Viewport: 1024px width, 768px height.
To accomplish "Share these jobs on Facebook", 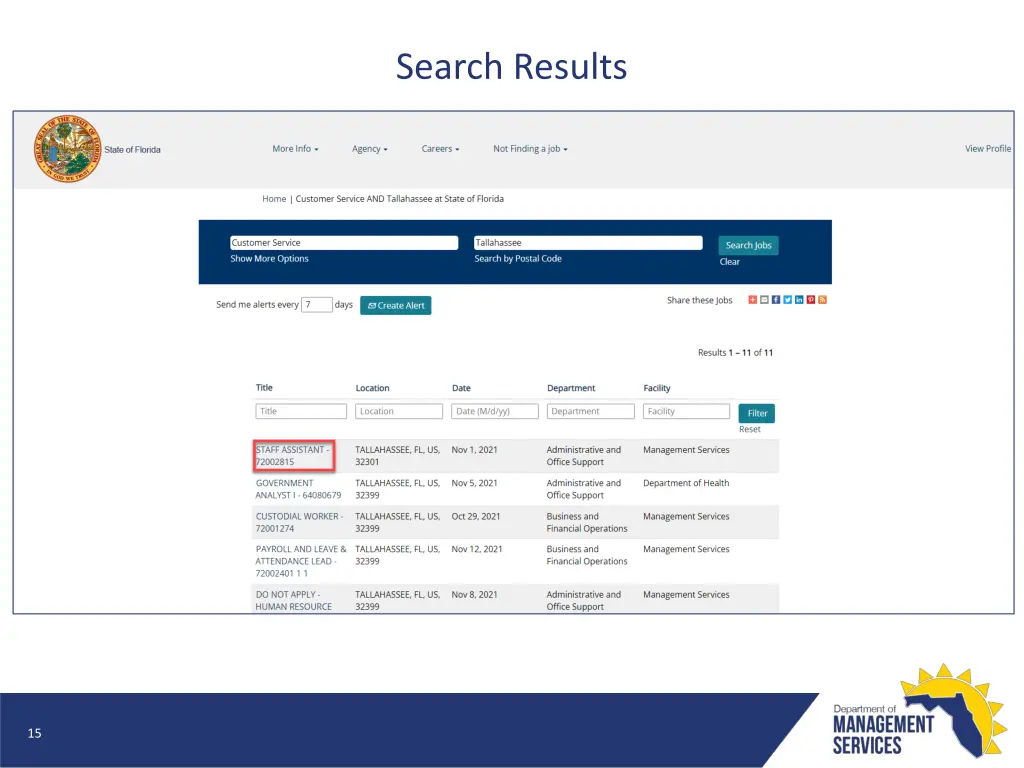I will [776, 300].
